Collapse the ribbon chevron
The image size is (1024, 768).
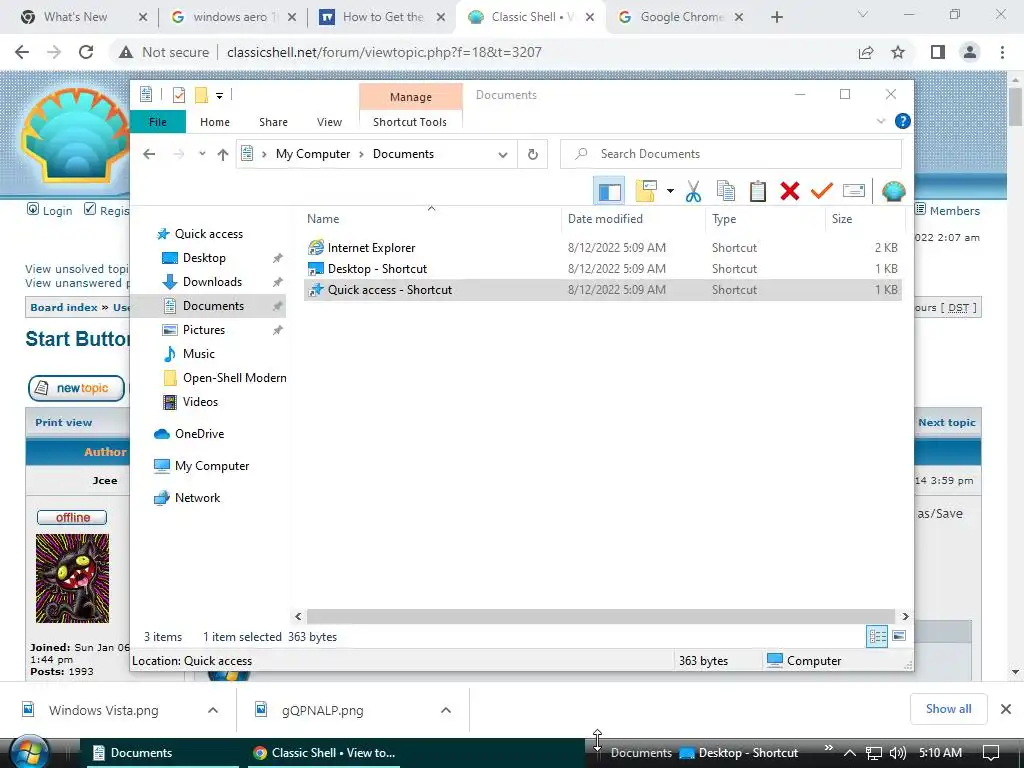880,121
